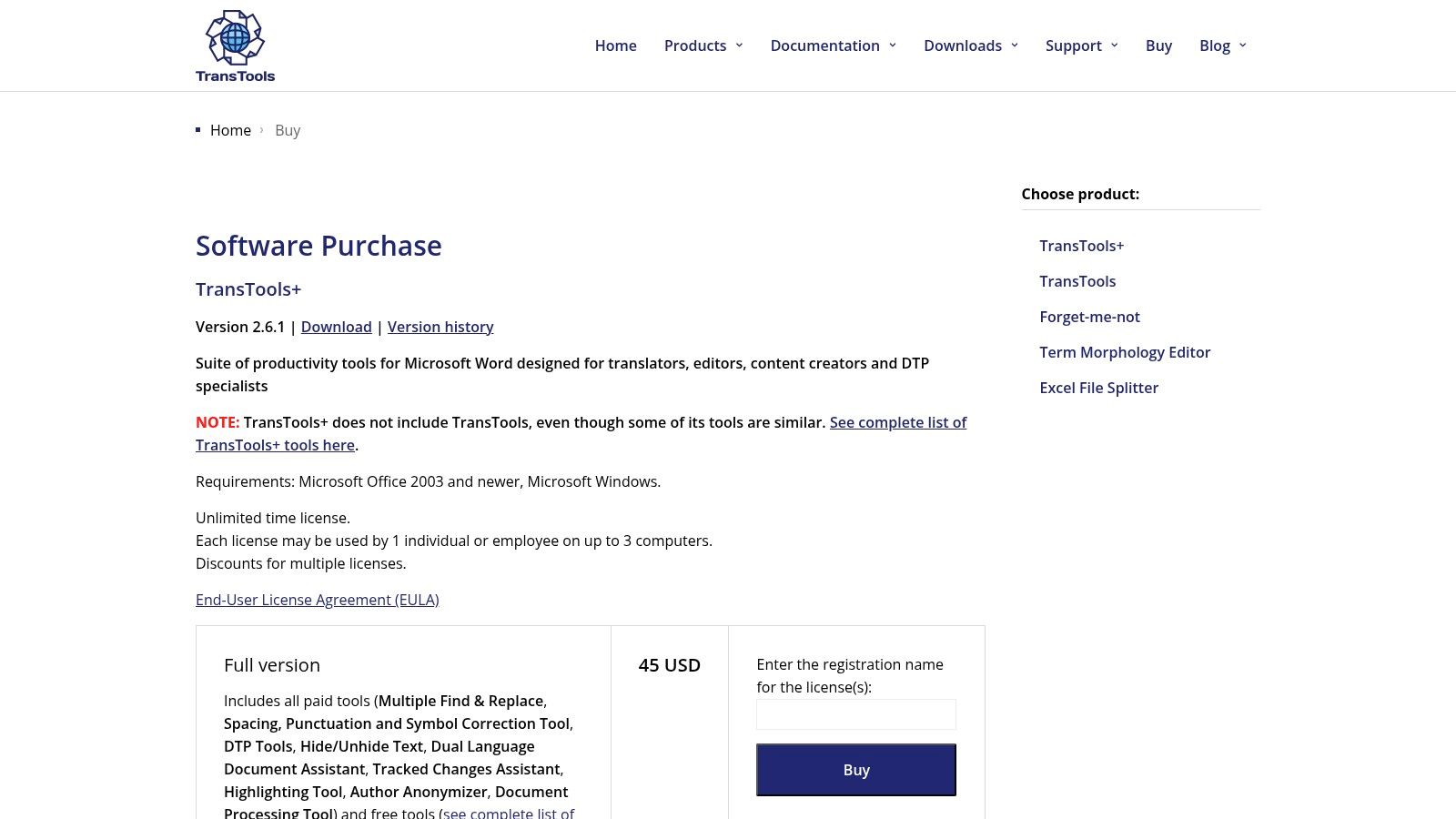Select Excel File Splitter product

1098,388
